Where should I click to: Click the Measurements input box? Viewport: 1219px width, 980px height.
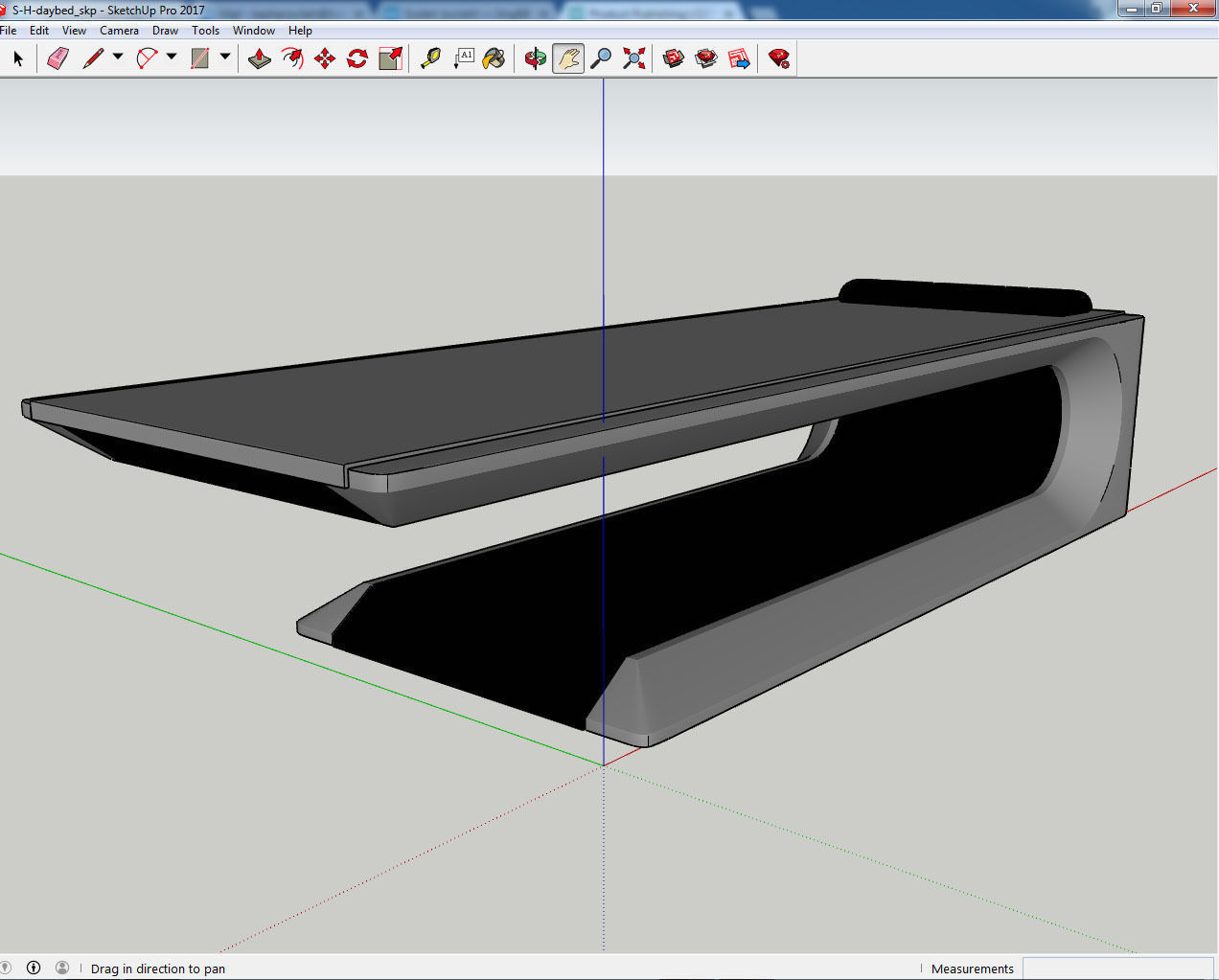pyautogui.click(x=1117, y=969)
